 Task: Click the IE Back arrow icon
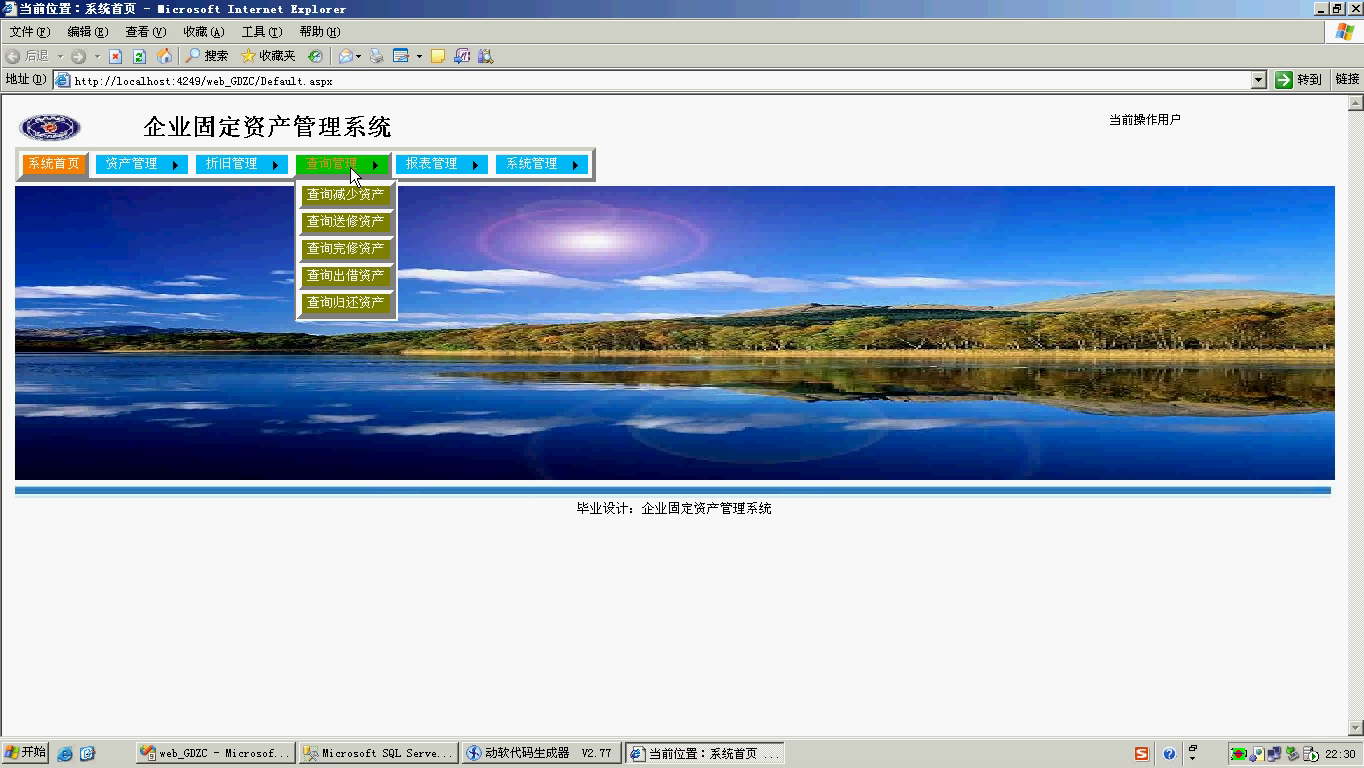coord(13,56)
